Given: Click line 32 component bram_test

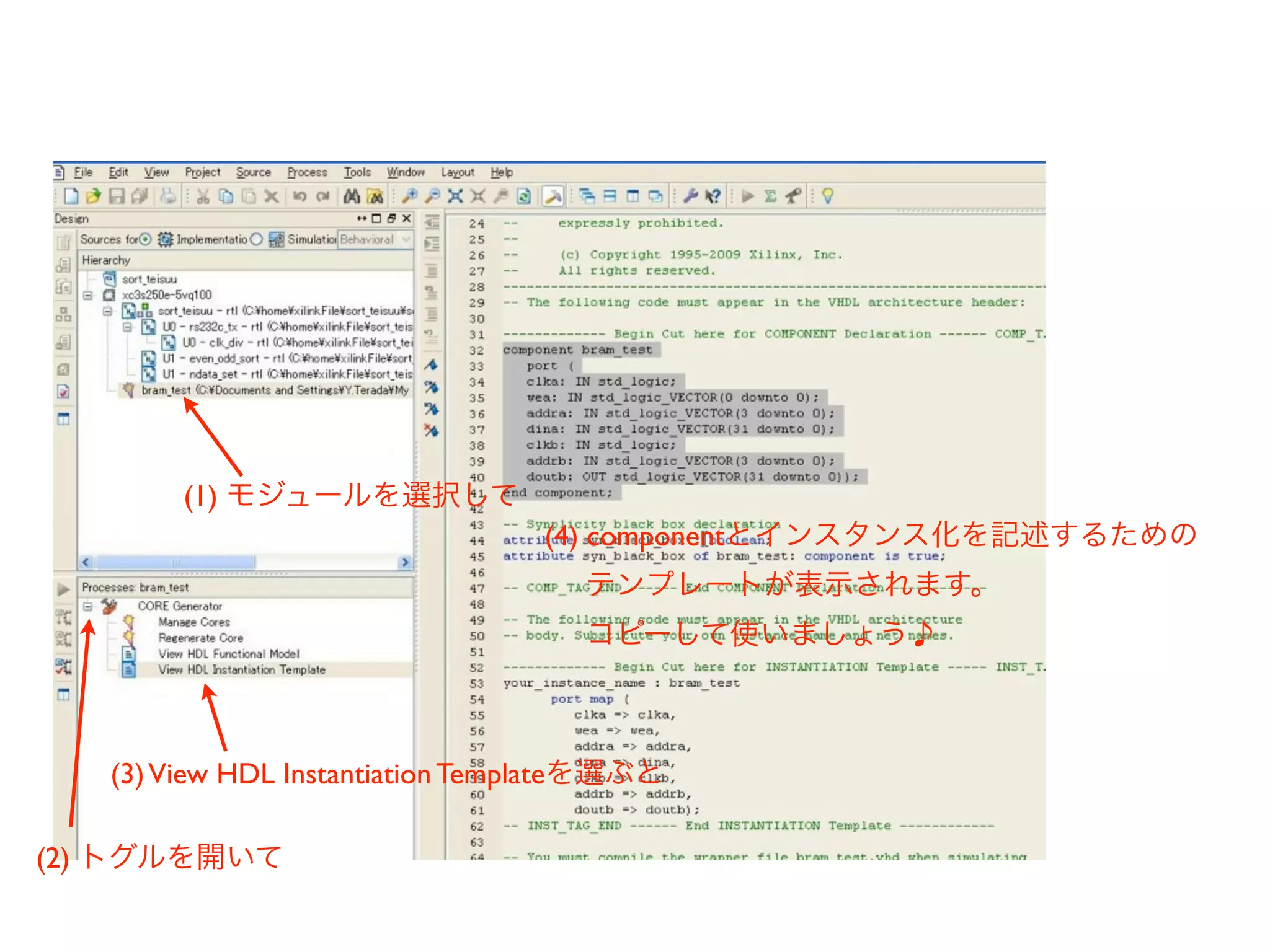Looking at the screenshot, I should point(577,350).
